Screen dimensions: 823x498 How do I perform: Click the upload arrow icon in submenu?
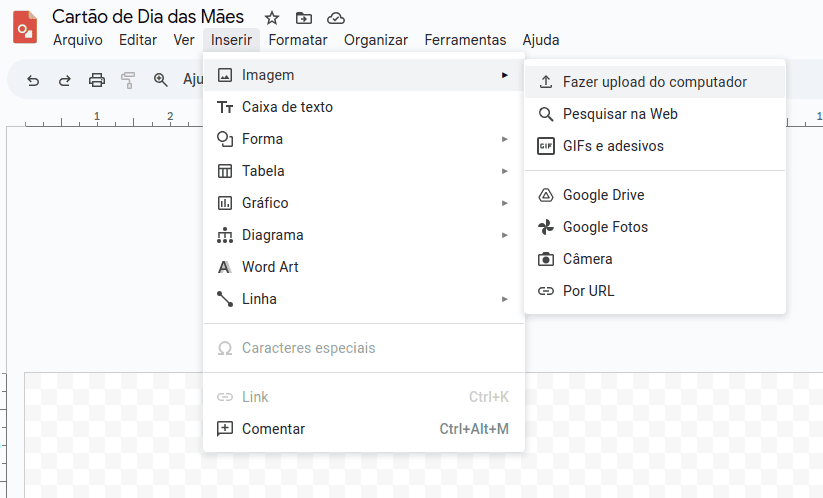click(546, 82)
